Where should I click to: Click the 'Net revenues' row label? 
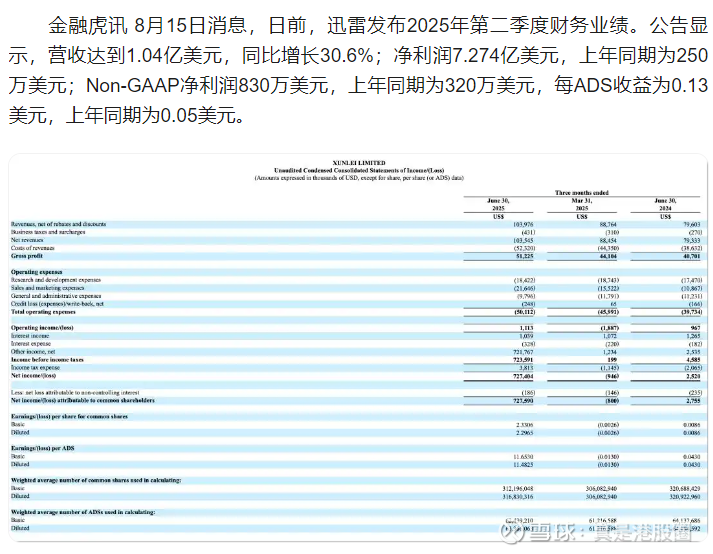pos(27,240)
